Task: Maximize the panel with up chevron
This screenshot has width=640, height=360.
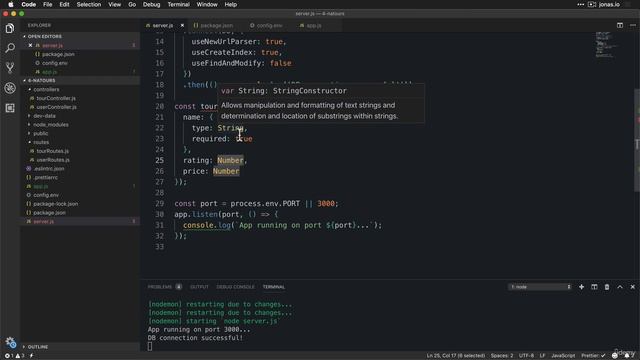Action: (620, 287)
